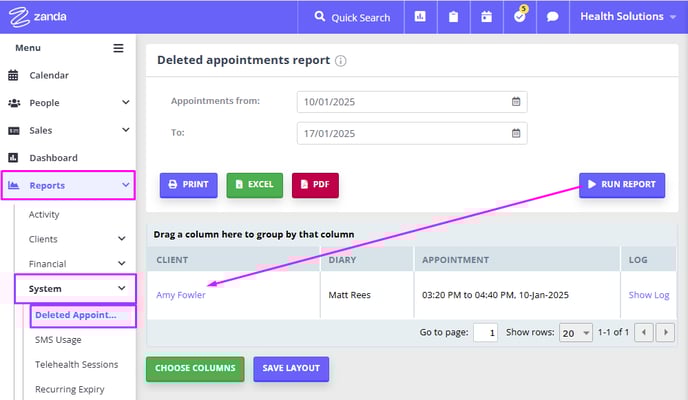Expand the Clients reports chevron
The height and width of the screenshot is (400, 688).
pos(122,239)
